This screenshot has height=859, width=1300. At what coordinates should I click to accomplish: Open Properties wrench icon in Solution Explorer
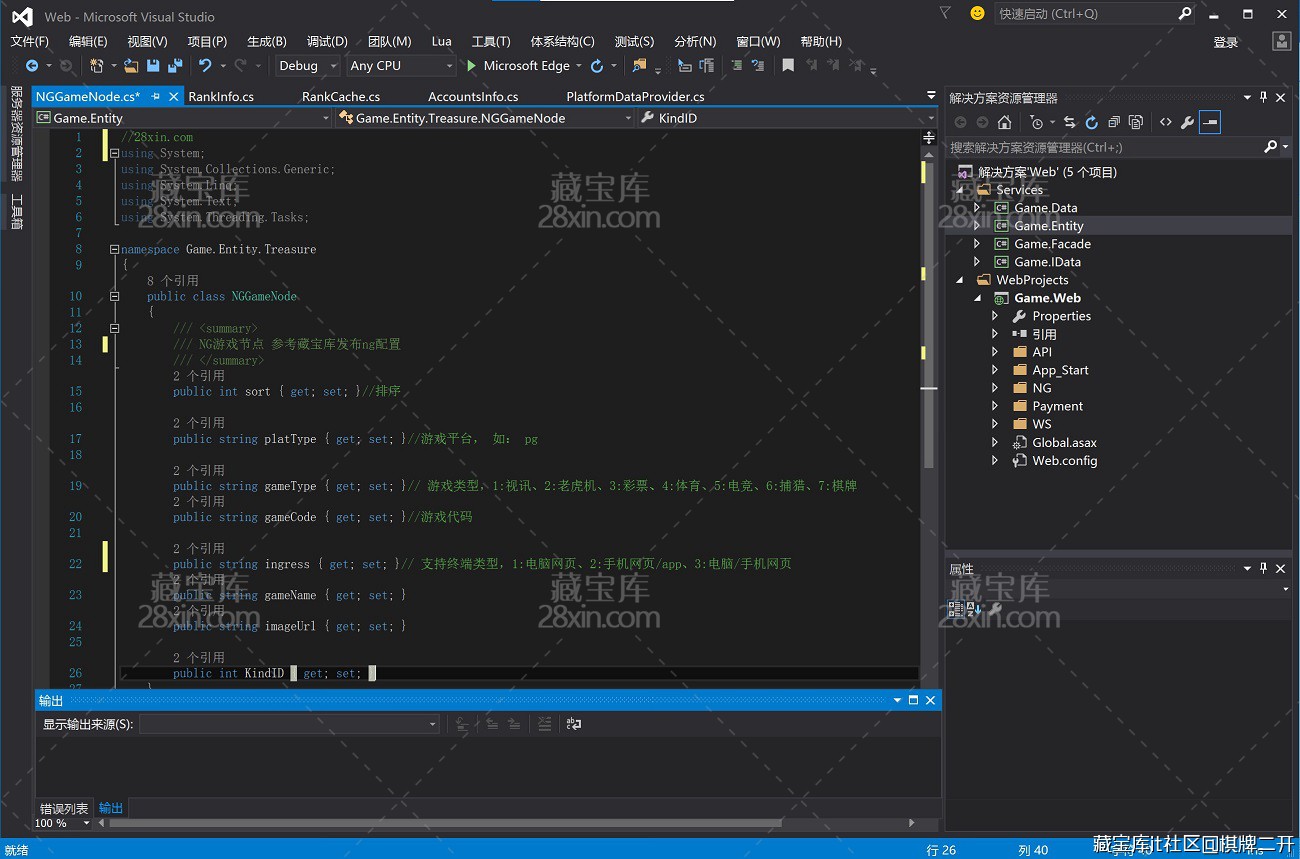click(1187, 122)
